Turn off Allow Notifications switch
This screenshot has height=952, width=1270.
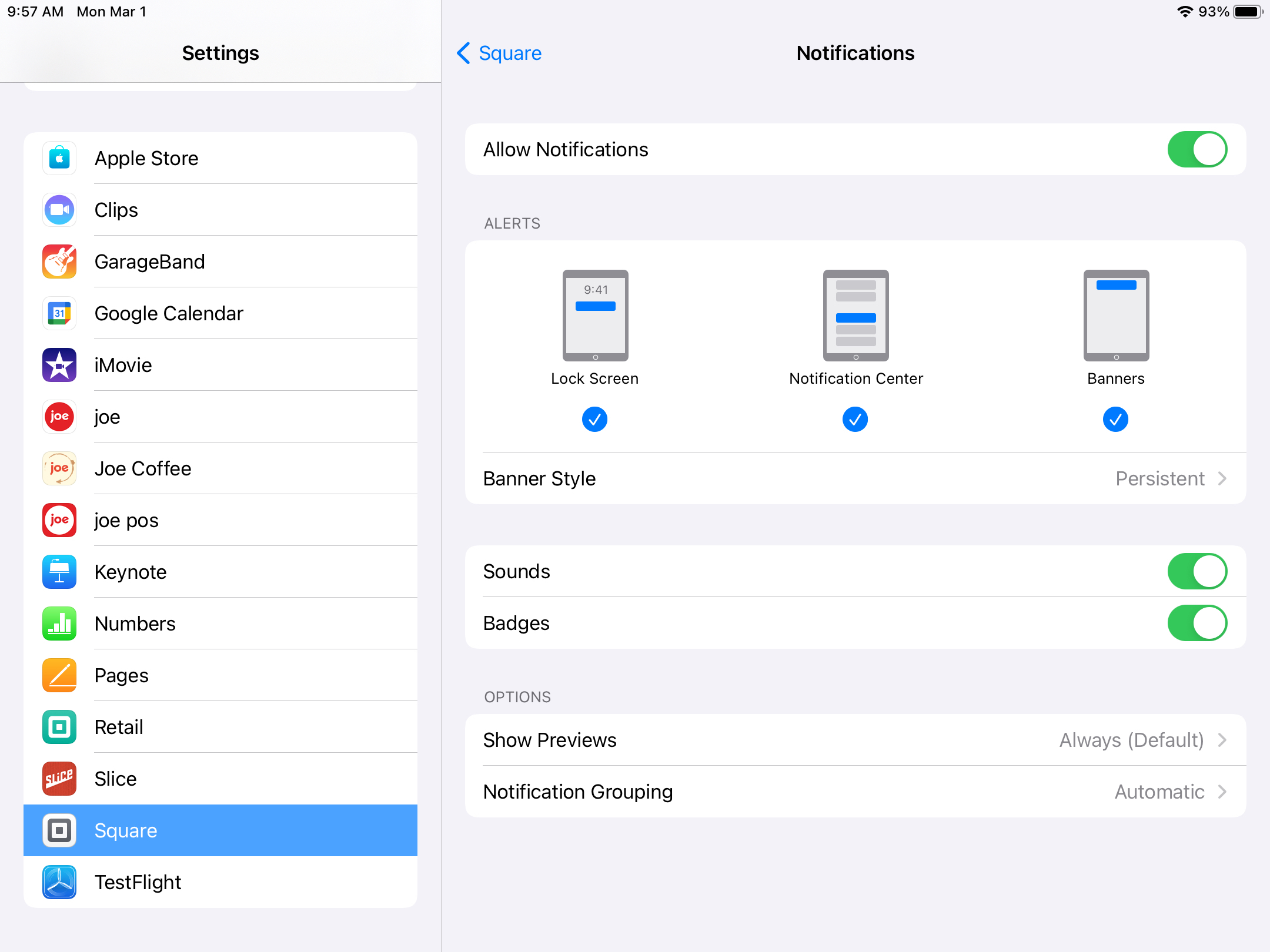[1197, 149]
